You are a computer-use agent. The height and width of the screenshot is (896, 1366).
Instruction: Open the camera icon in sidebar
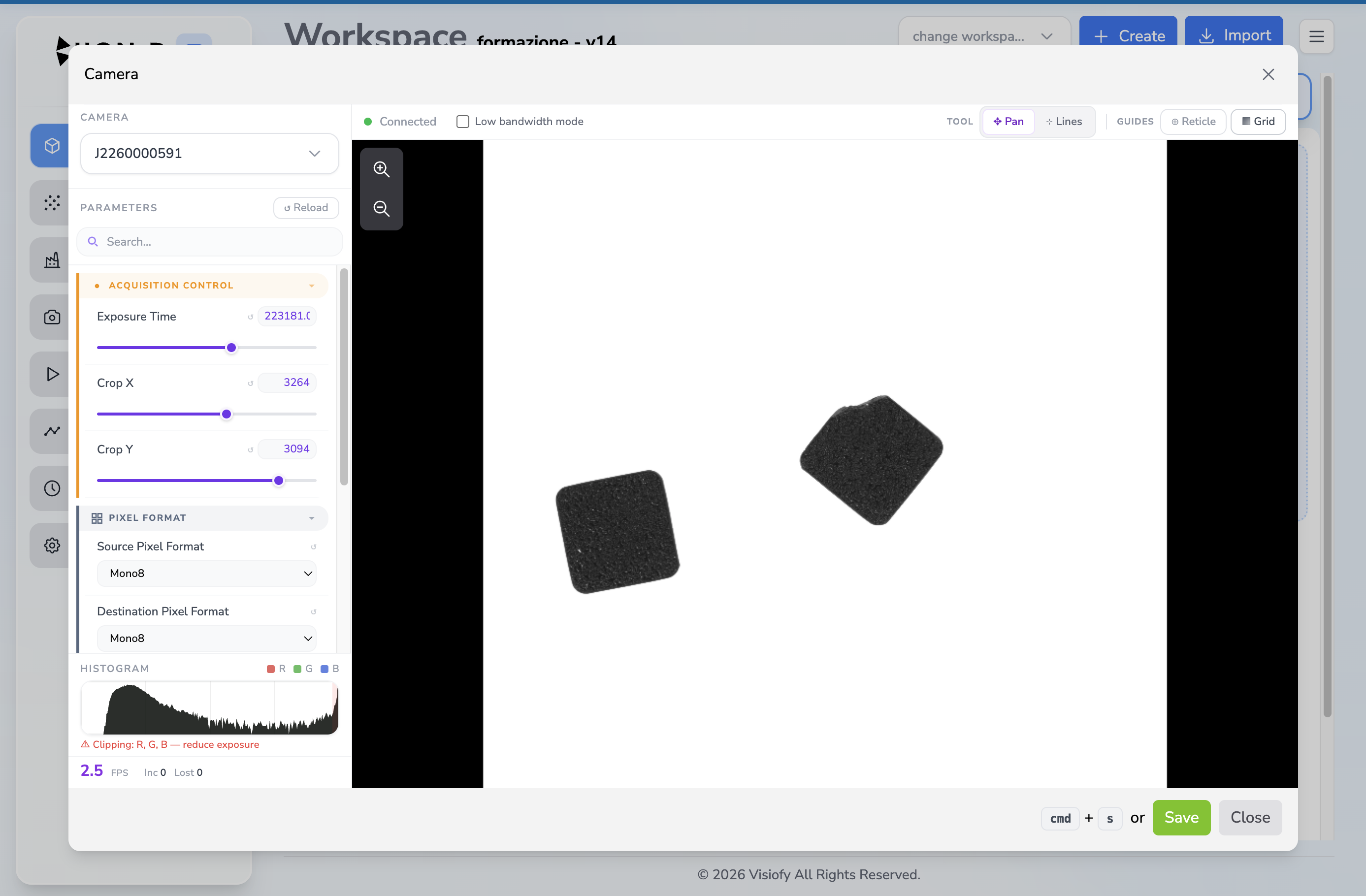[x=52, y=317]
